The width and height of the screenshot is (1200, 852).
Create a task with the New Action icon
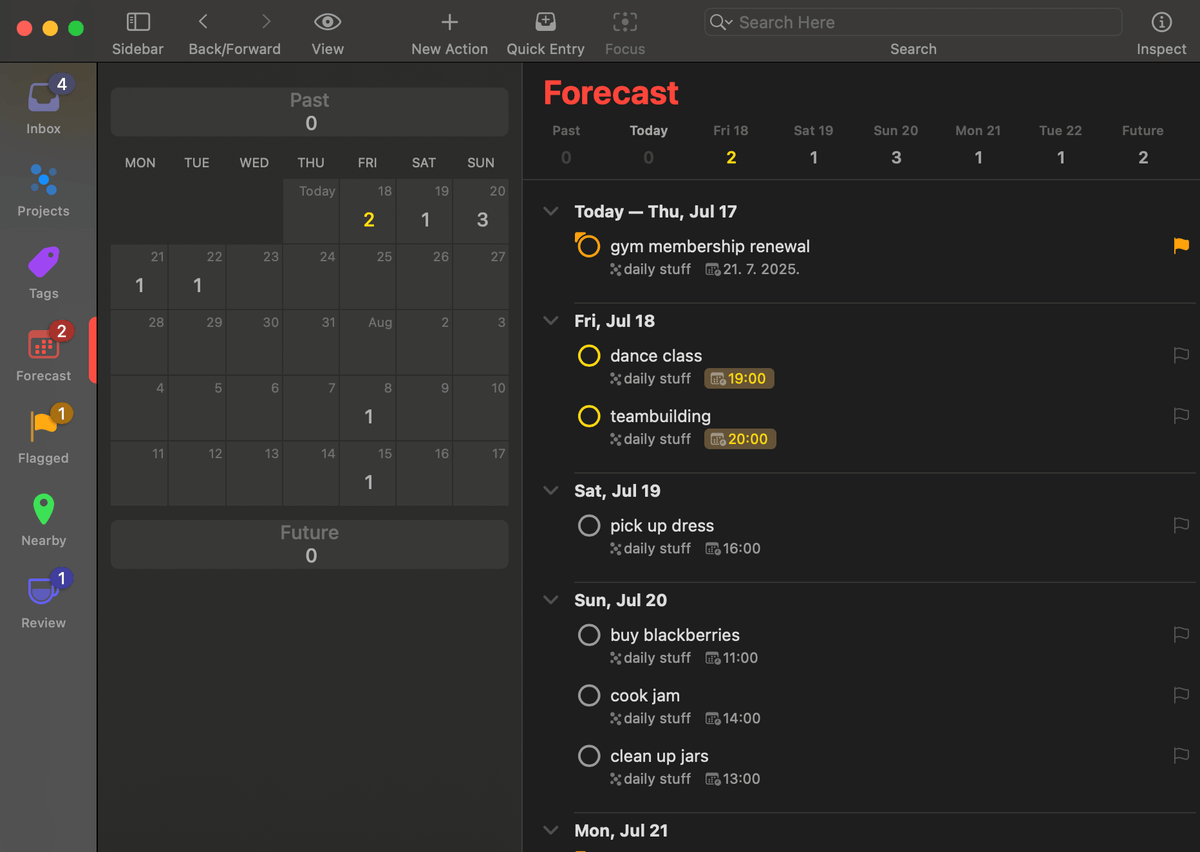point(449,21)
